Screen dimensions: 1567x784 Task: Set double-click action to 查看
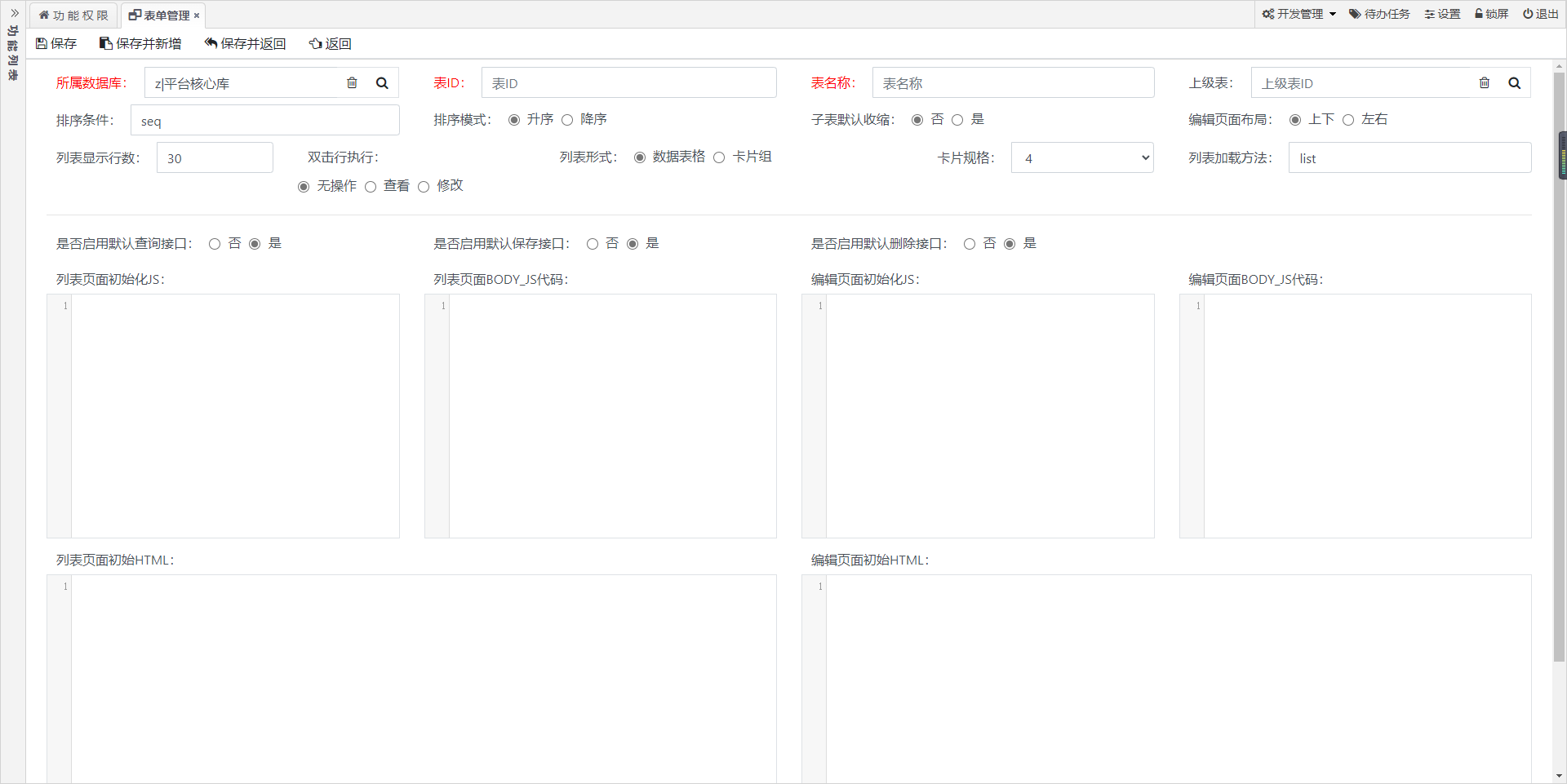(x=371, y=187)
